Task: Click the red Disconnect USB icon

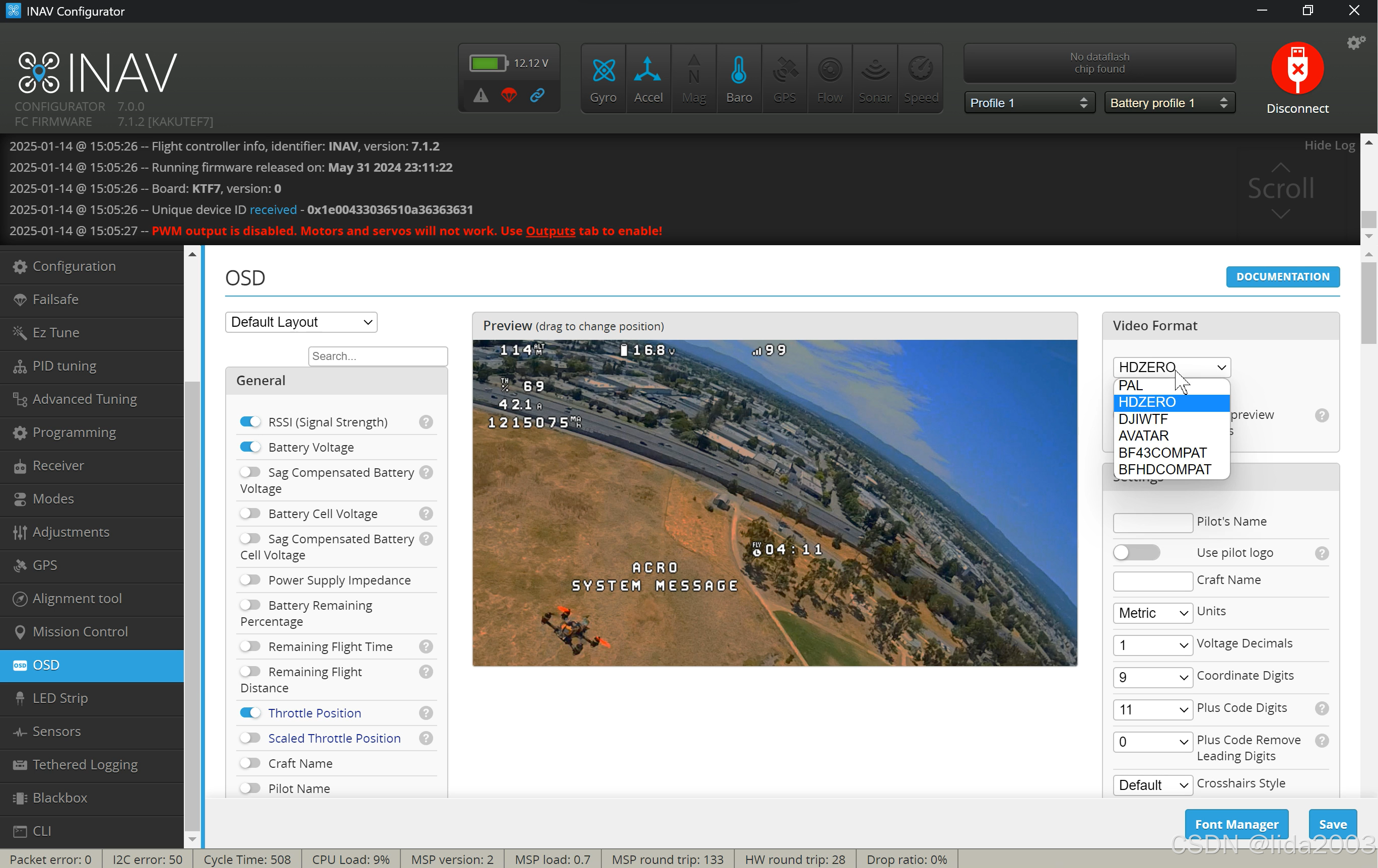Action: tap(1297, 68)
